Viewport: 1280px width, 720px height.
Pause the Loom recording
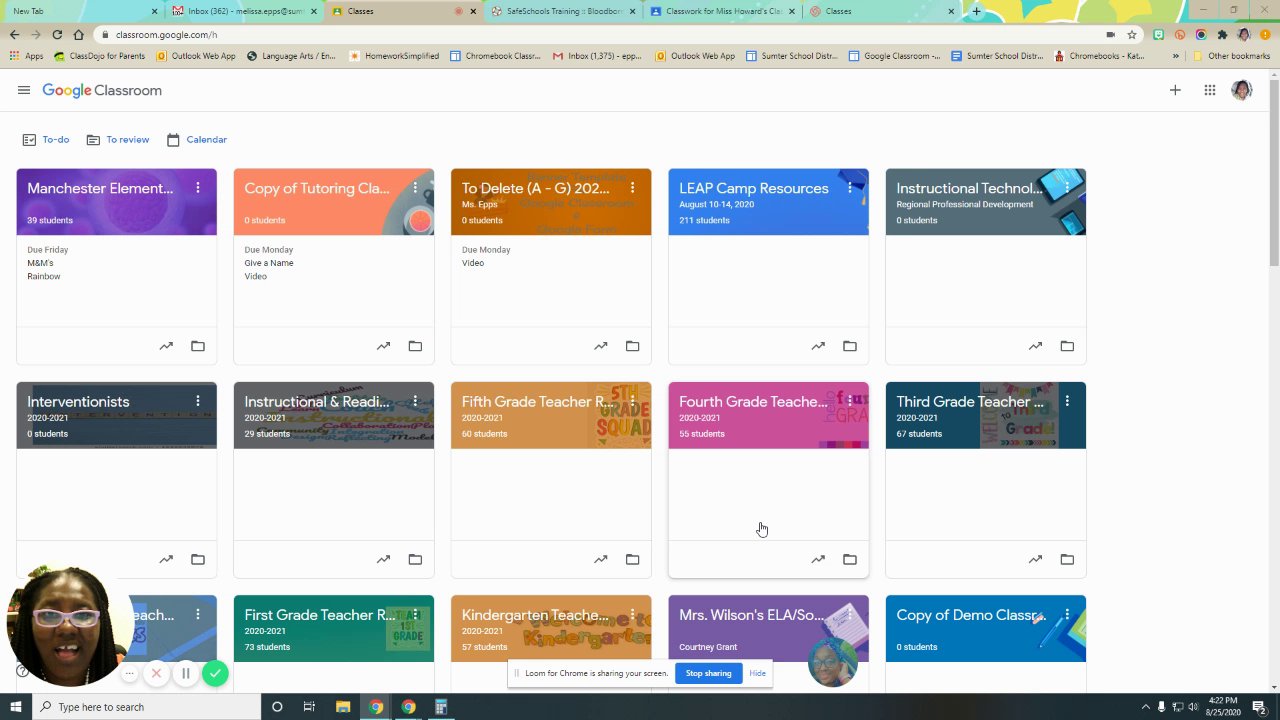click(185, 674)
